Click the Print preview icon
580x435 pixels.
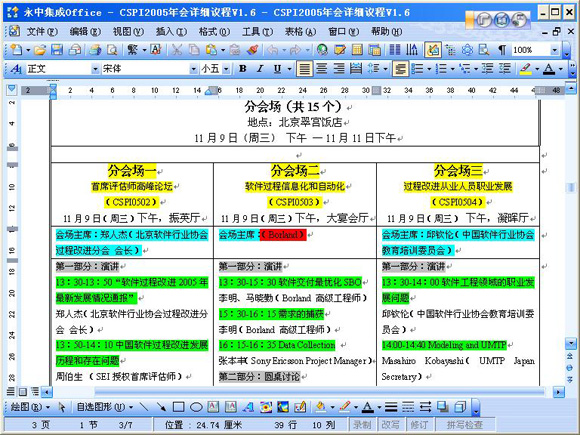112,50
